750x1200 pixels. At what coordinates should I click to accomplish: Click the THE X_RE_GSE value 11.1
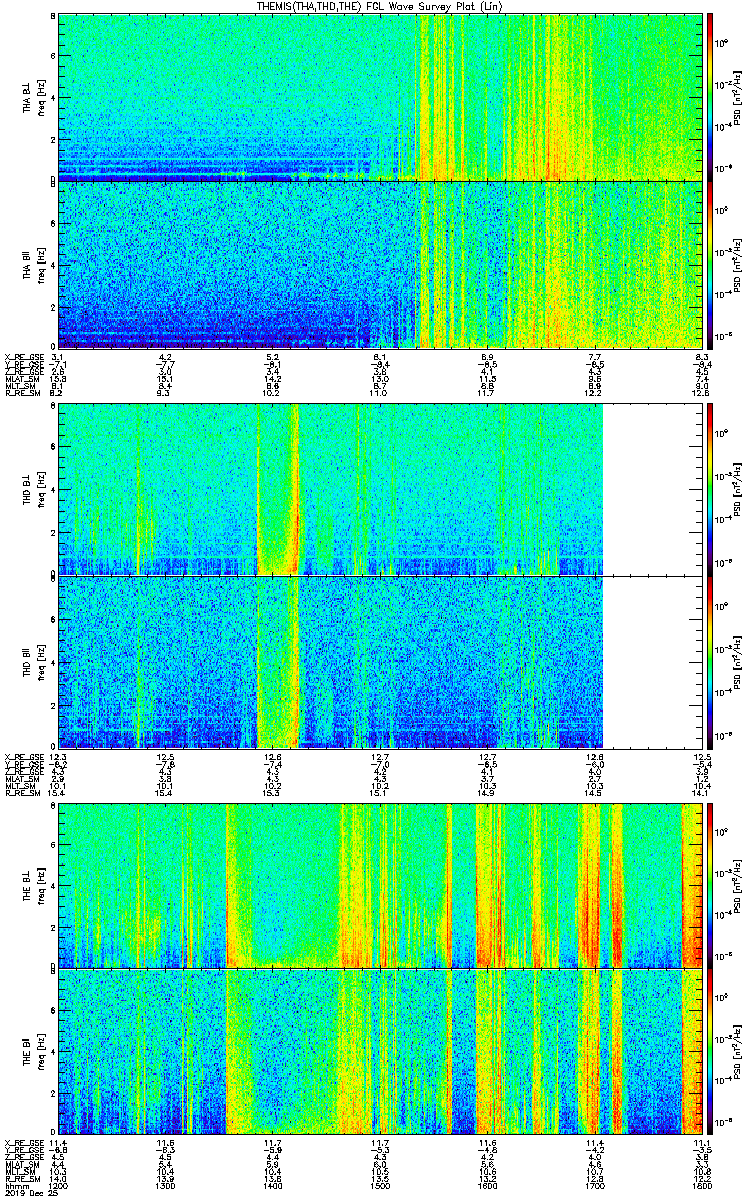[703, 1141]
